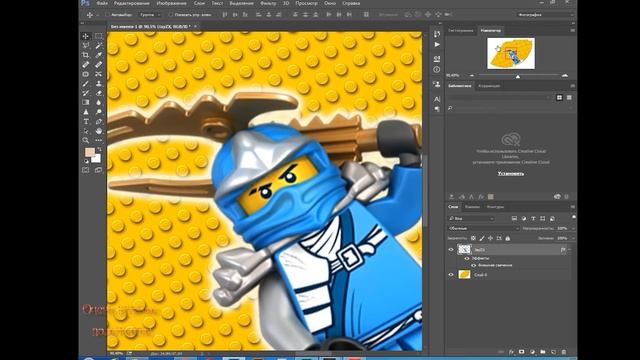The width and height of the screenshot is (640, 360).
Task: Select the Blur tool droplet icon
Action: point(99,102)
